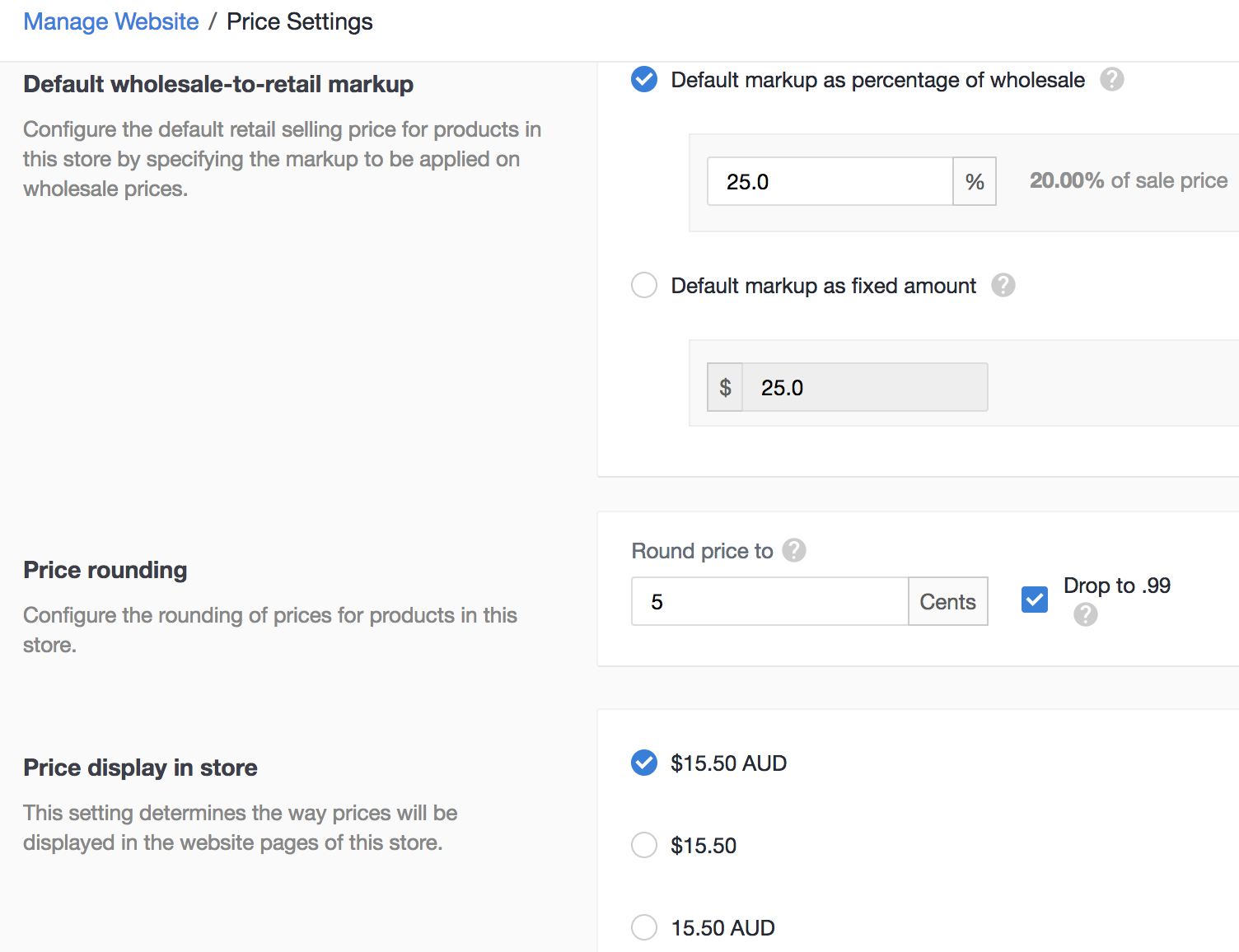Go to Manage Website breadcrumb link
This screenshot has width=1239, height=952.
click(x=111, y=22)
